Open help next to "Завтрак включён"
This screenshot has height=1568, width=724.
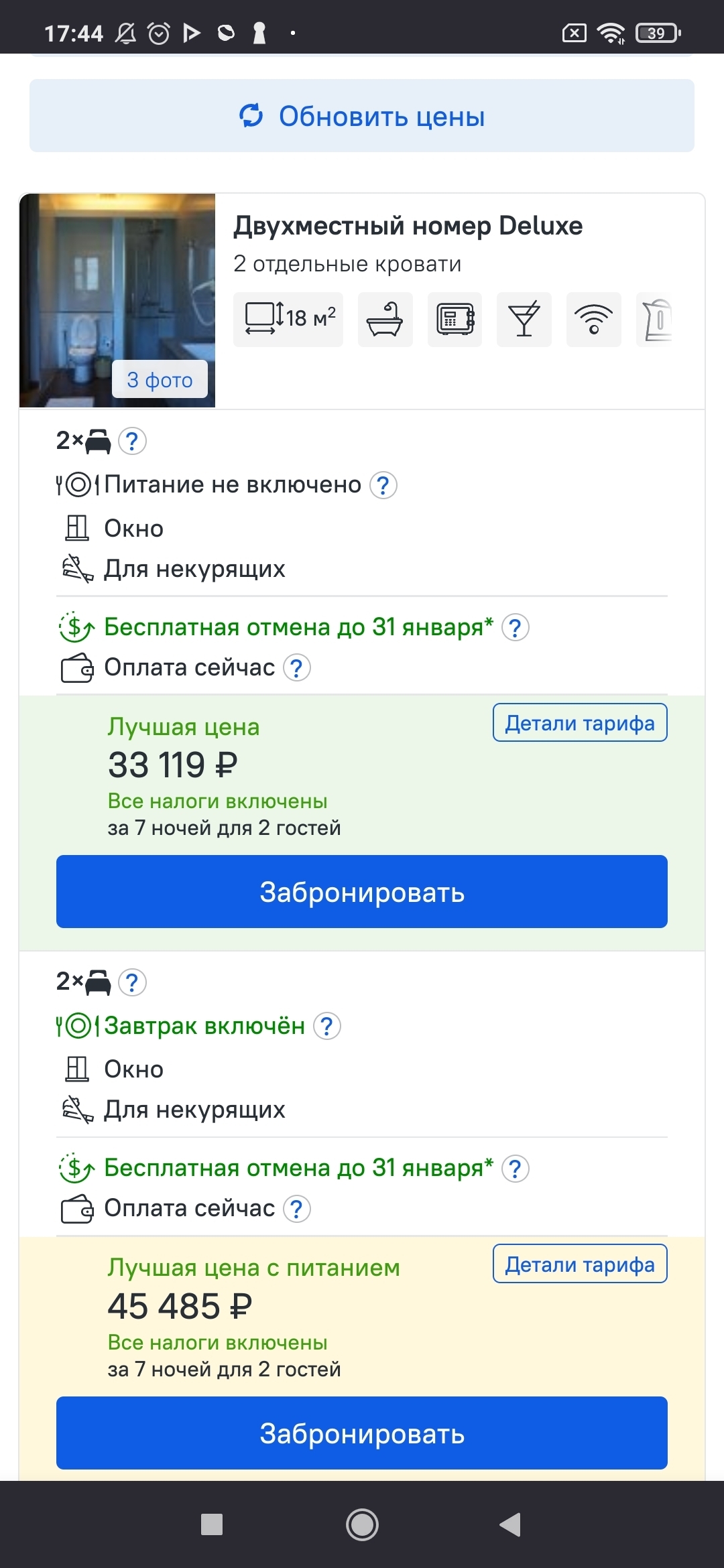pyautogui.click(x=327, y=1026)
